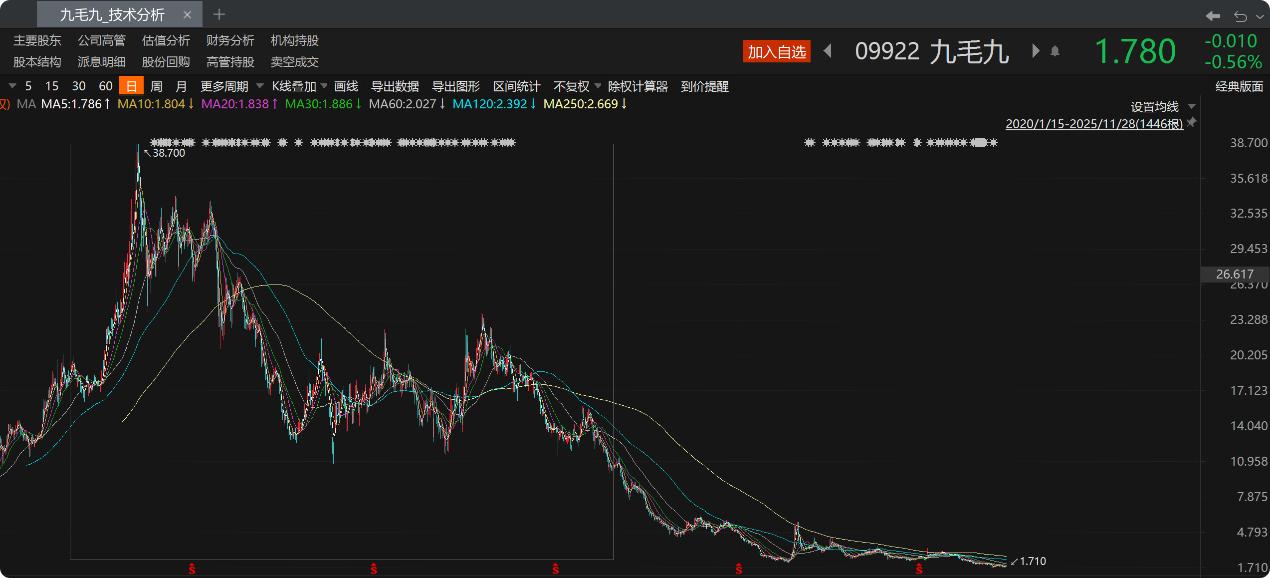The width and height of the screenshot is (1270, 578).
Task: Open a new tab with plus icon
Action: (219, 14)
